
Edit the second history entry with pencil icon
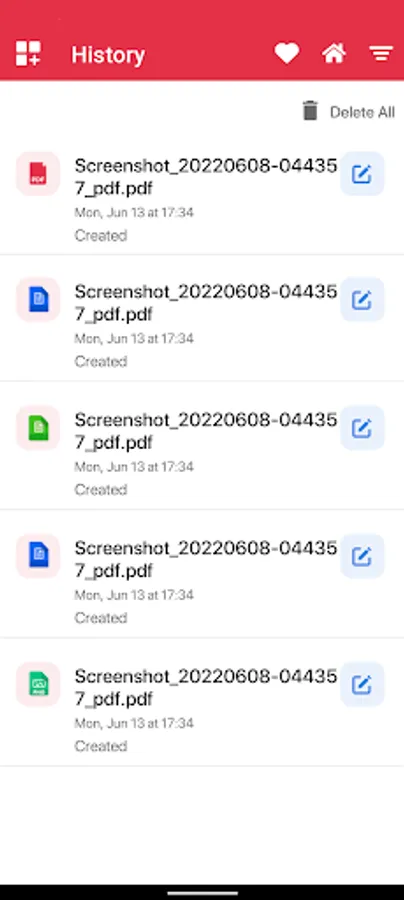[362, 300]
